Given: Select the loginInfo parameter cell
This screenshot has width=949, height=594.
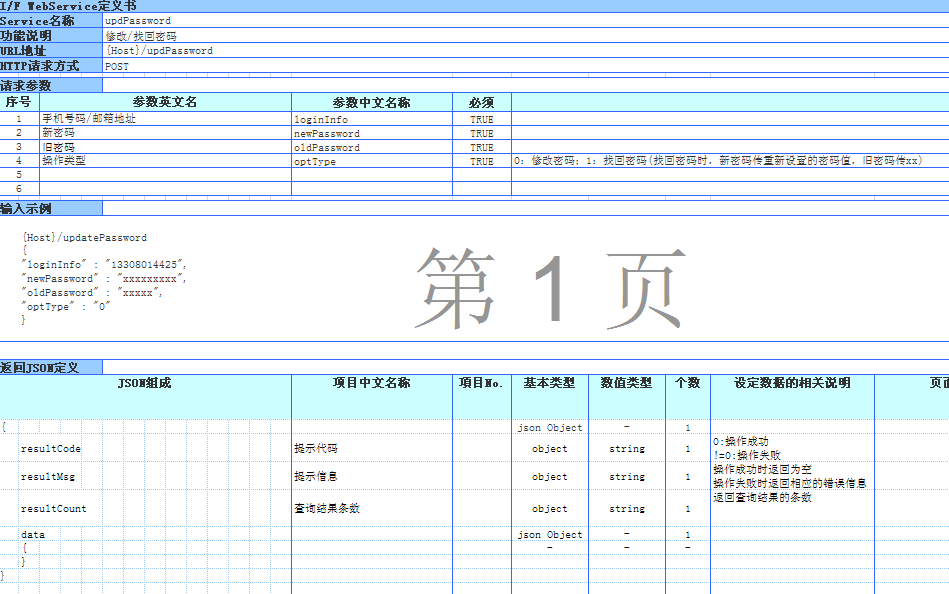Looking at the screenshot, I should (x=372, y=119).
